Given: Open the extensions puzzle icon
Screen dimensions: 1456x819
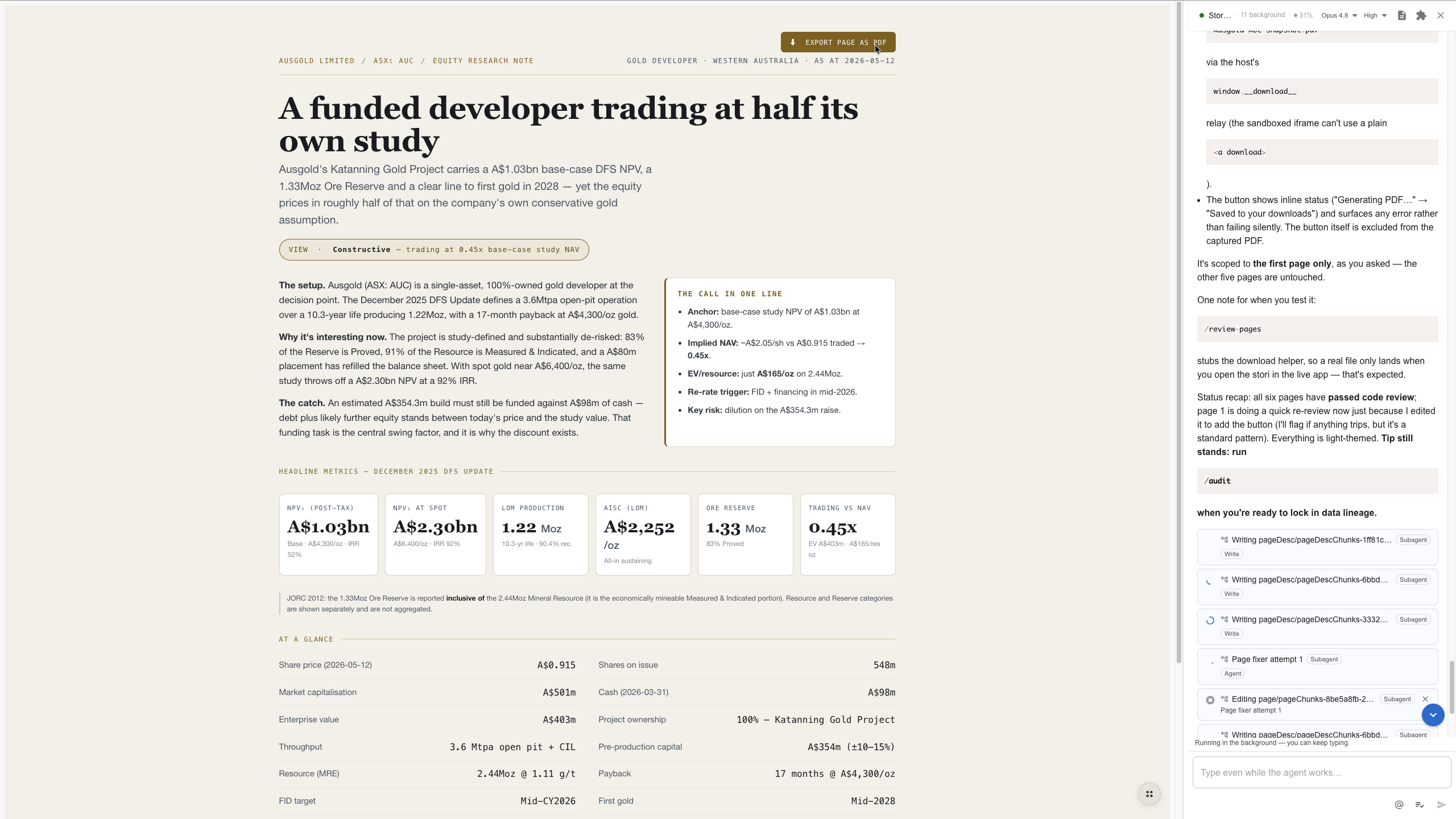Looking at the screenshot, I should pyautogui.click(x=1421, y=15).
